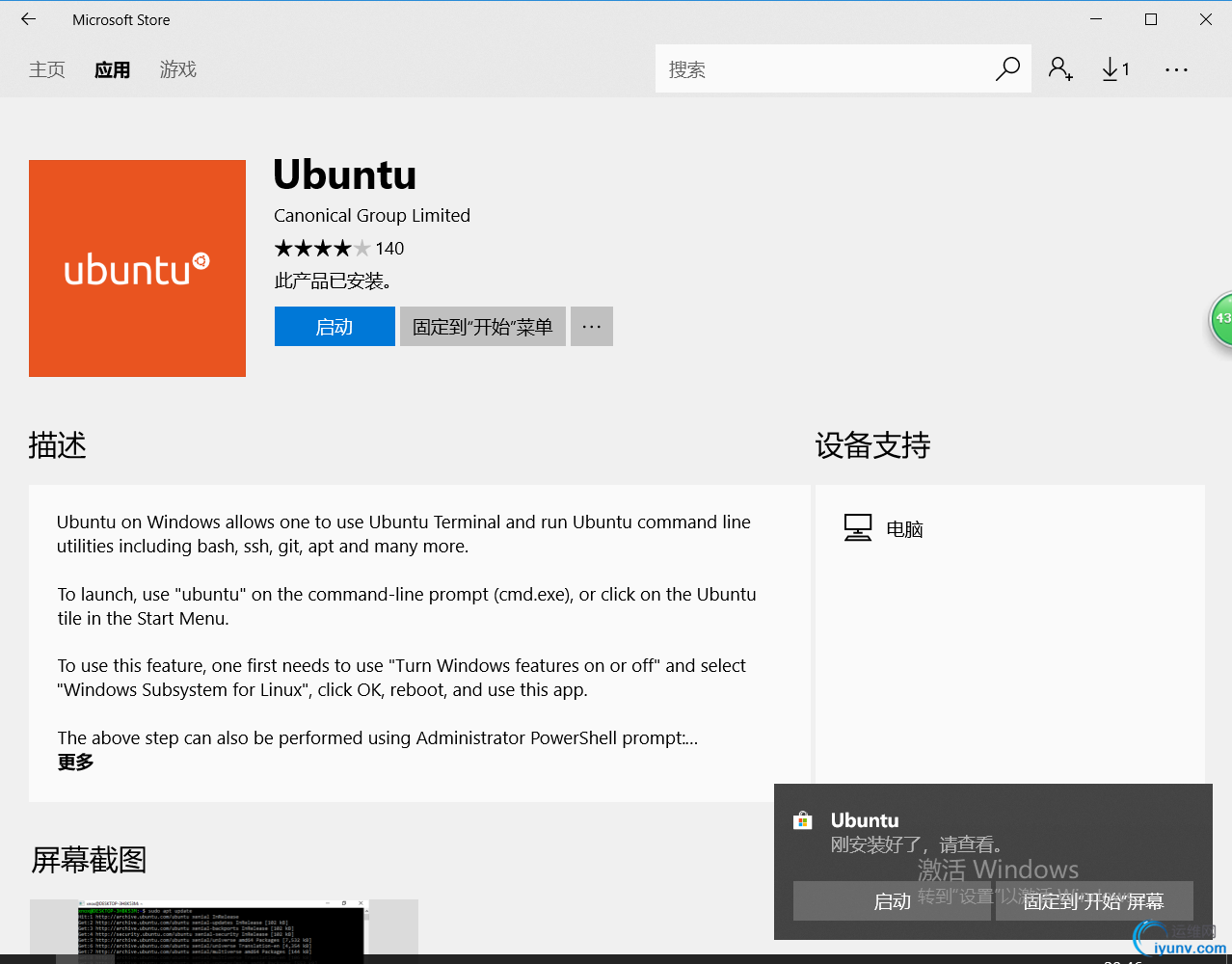Expand the description with 更多
The height and width of the screenshot is (964, 1232).
[75, 763]
